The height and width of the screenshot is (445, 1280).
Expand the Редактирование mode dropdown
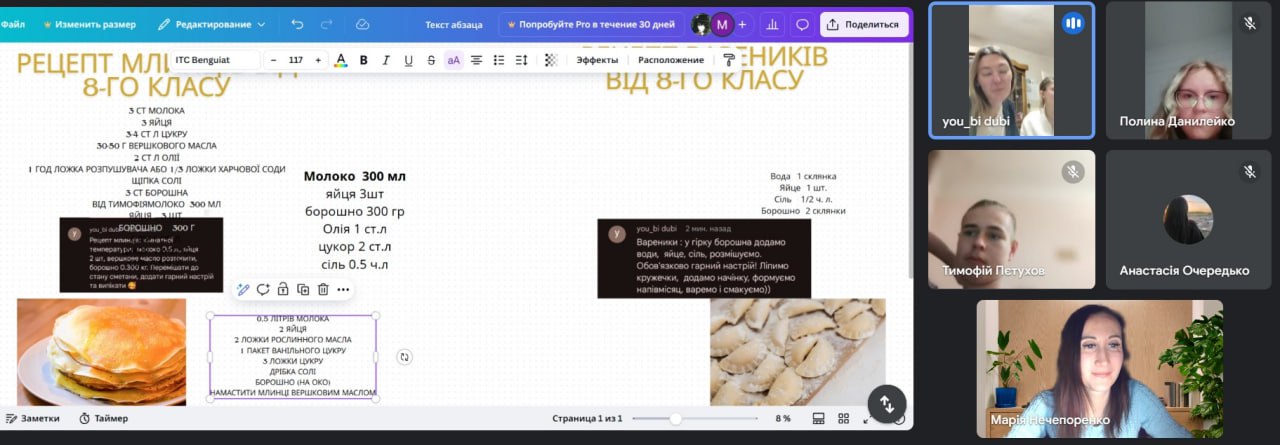coord(212,24)
